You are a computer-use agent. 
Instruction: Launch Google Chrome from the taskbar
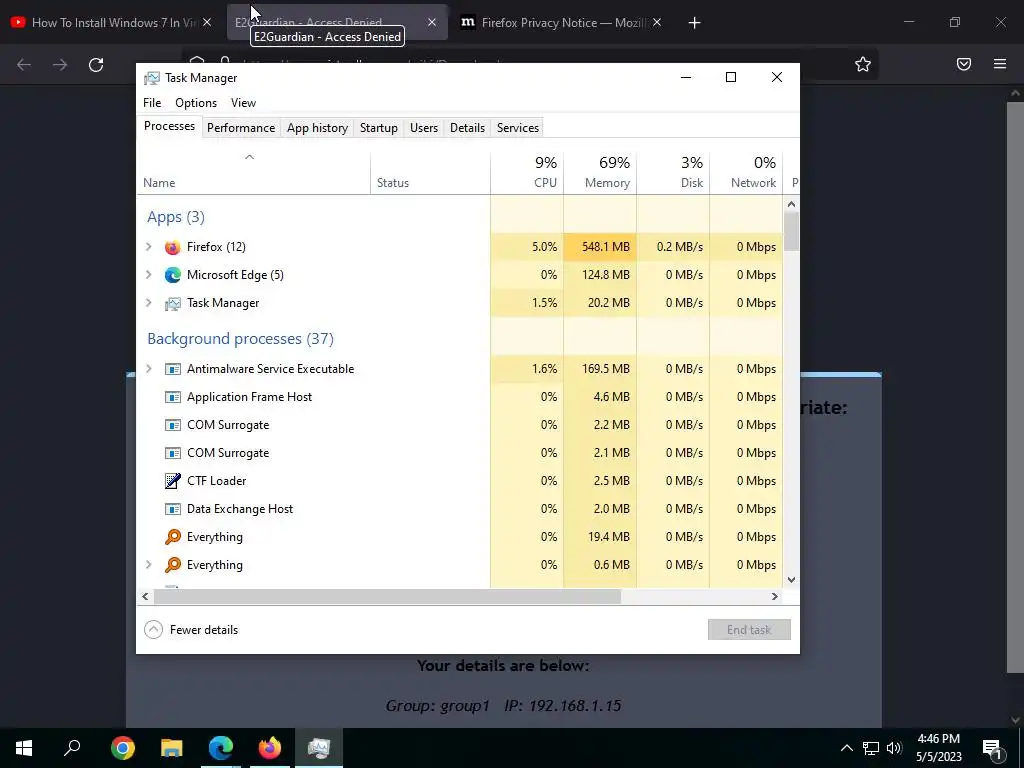pyautogui.click(x=123, y=748)
